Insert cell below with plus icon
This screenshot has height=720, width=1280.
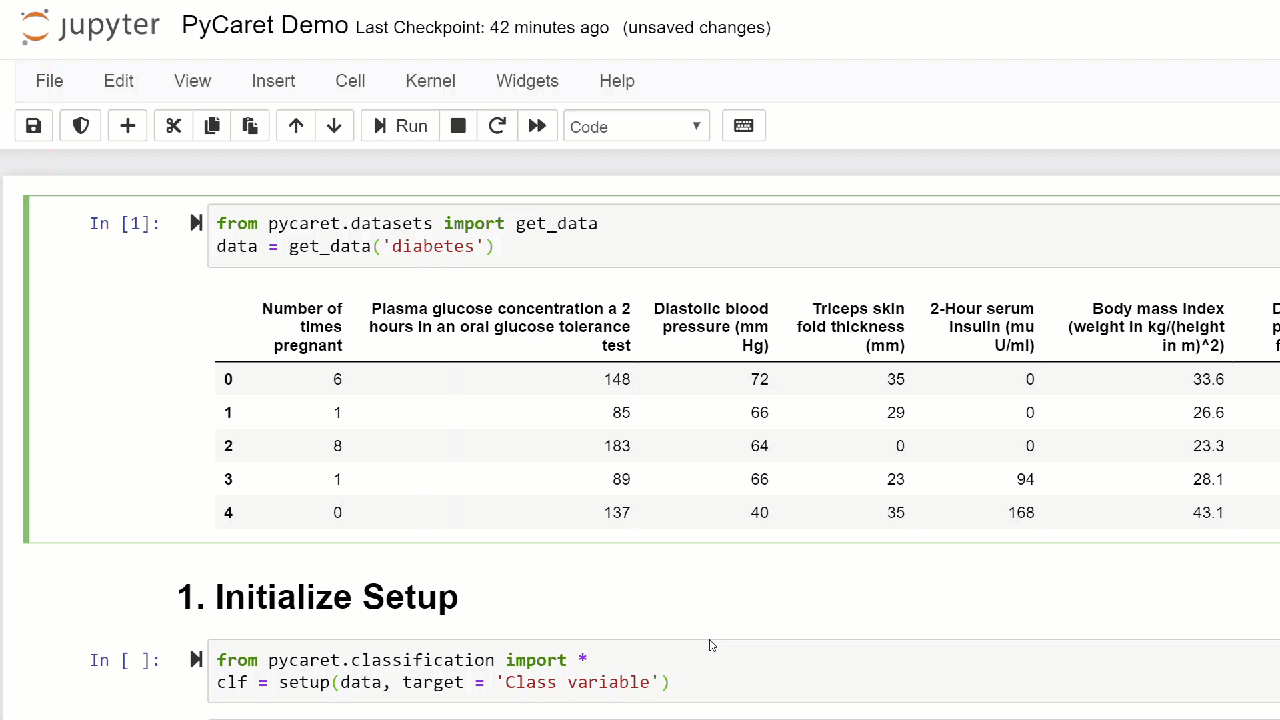click(128, 126)
